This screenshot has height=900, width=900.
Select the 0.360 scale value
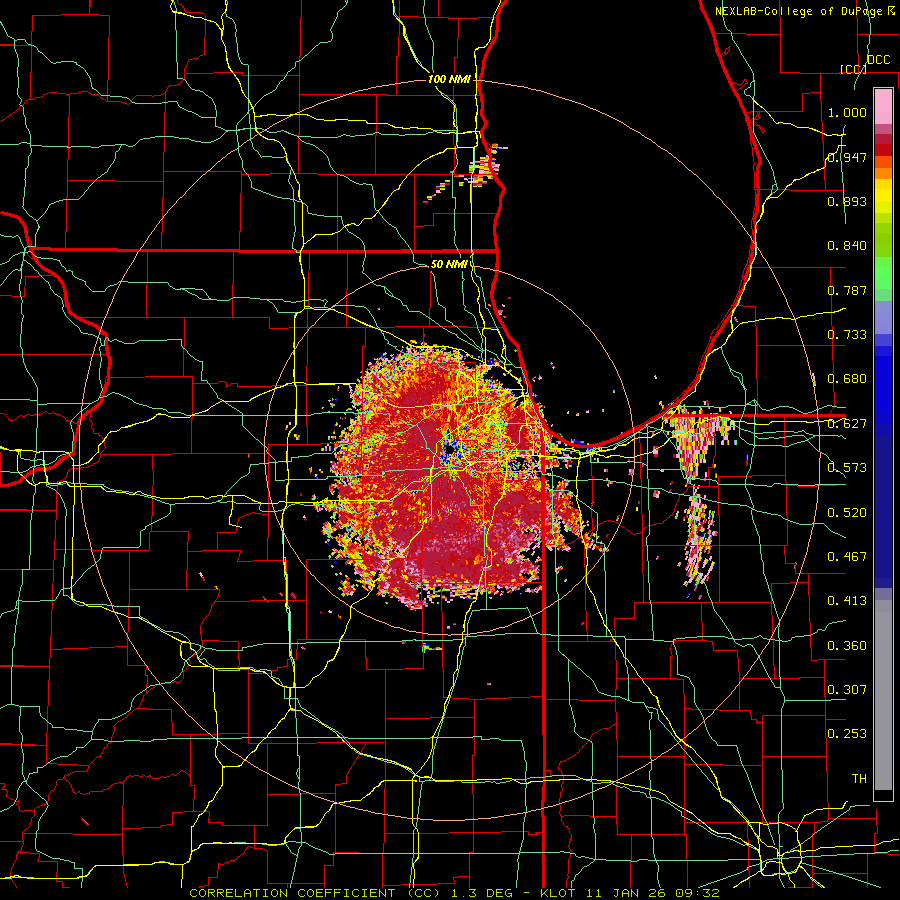tap(847, 646)
